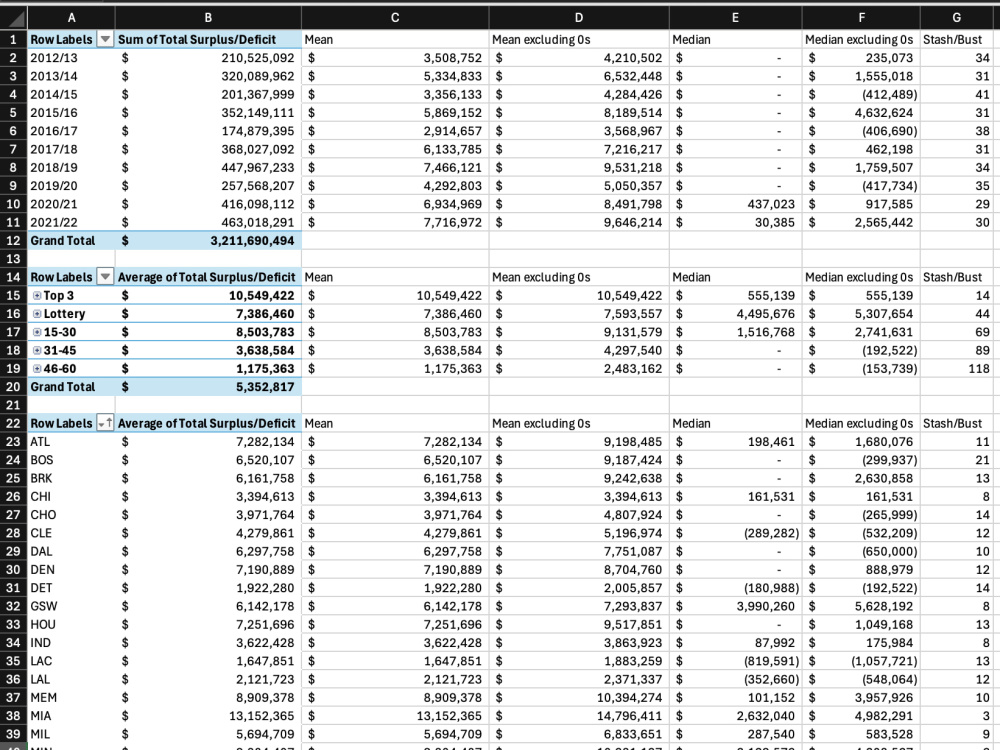Screen dimensions: 1000x750
Task: Select the 'Sum of Total Surplus/Deficit' header cell
Action: click(x=208, y=40)
